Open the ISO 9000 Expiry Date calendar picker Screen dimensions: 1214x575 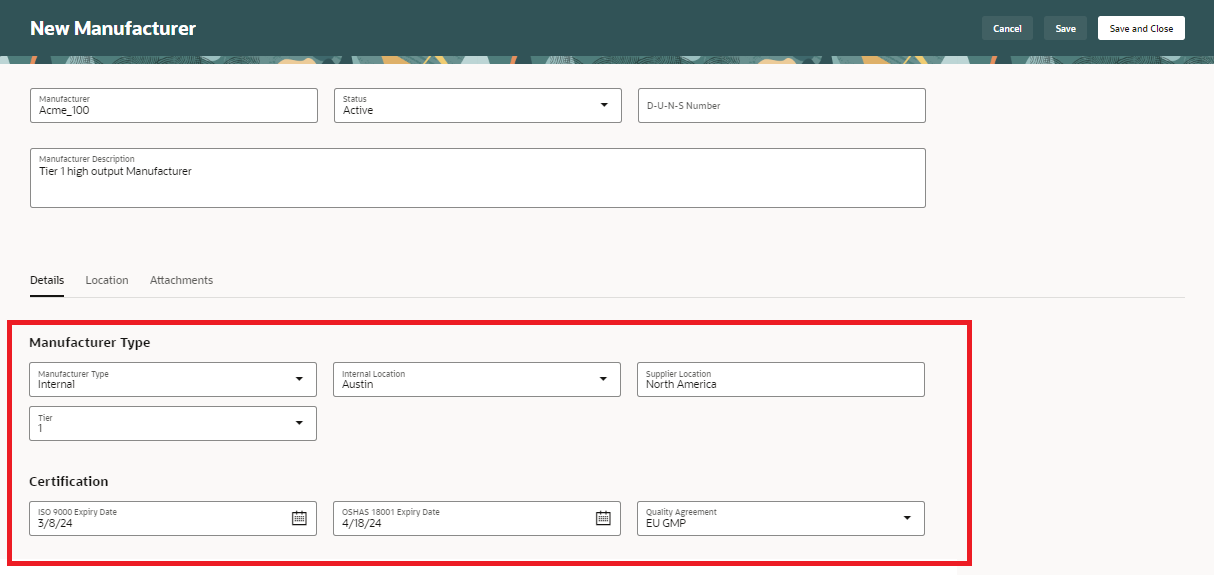point(299,518)
